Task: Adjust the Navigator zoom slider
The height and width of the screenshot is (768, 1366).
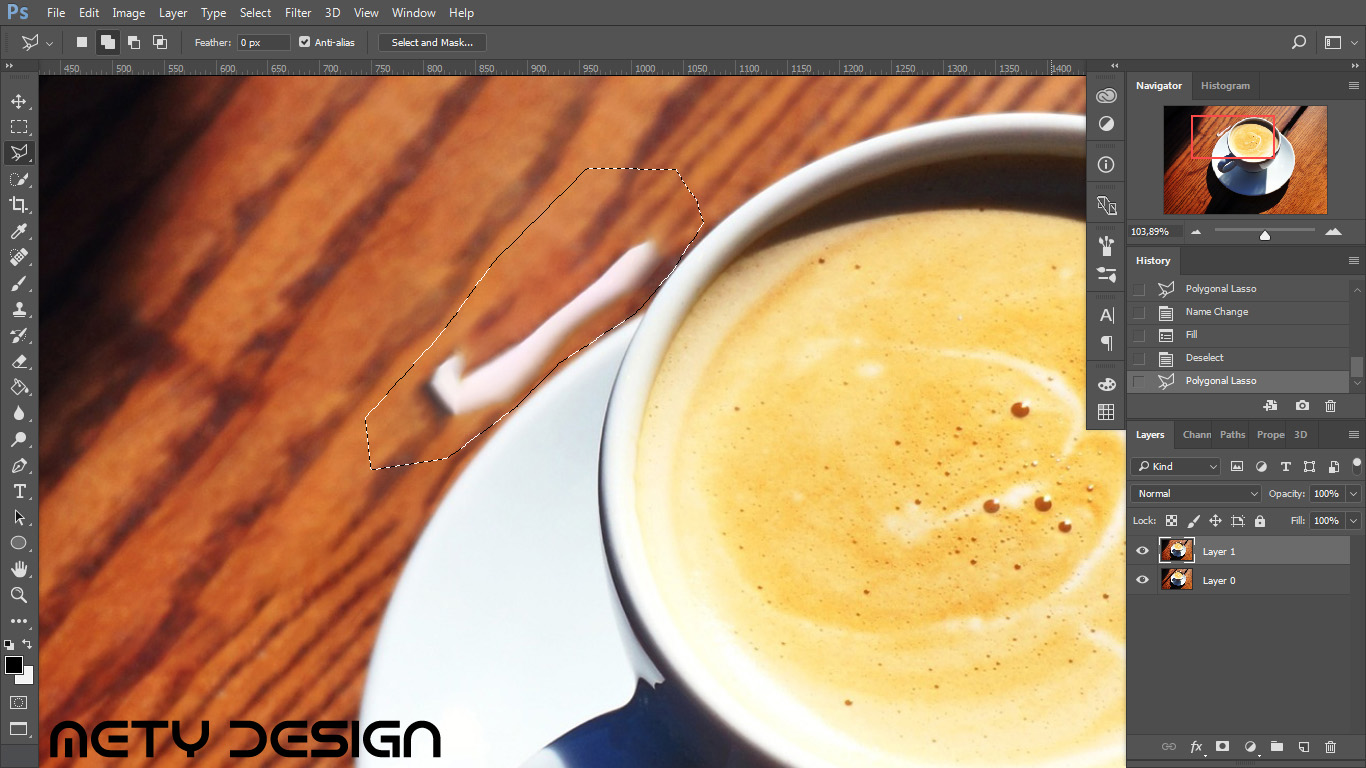Action: [x=1265, y=234]
